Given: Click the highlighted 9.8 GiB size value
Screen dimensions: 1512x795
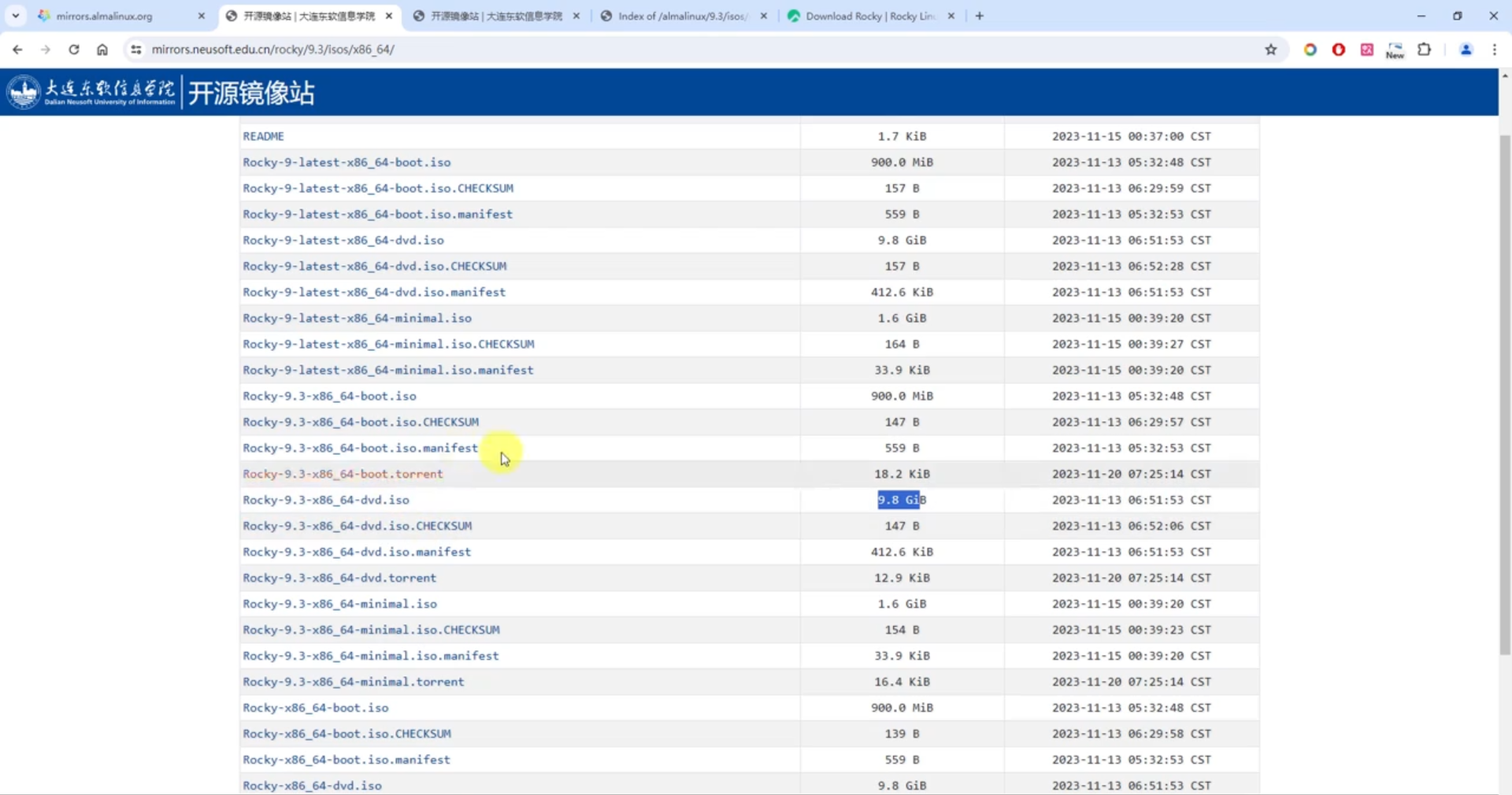Looking at the screenshot, I should [x=902, y=500].
